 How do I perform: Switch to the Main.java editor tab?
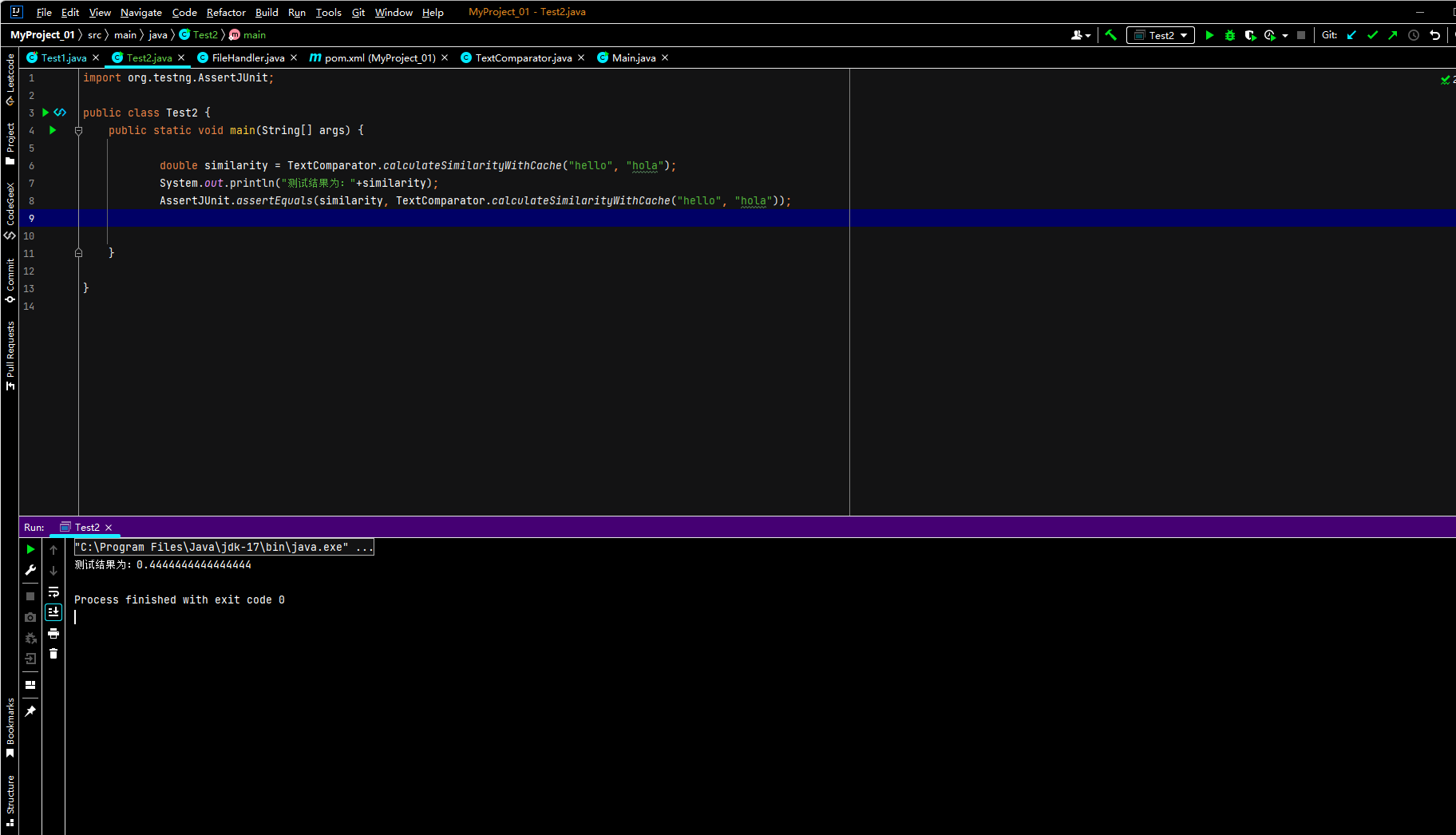pyautogui.click(x=633, y=57)
